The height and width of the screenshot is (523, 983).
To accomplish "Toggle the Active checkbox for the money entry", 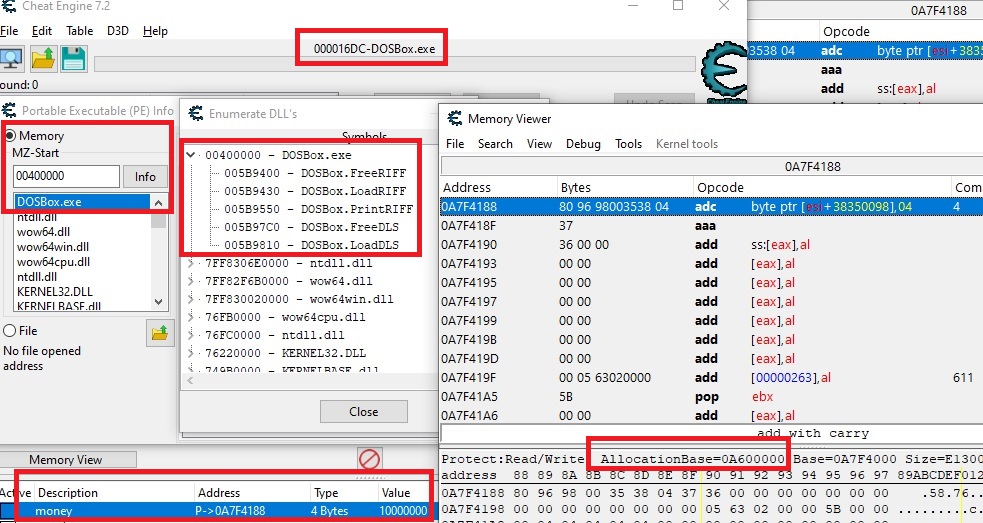I will click(9, 511).
